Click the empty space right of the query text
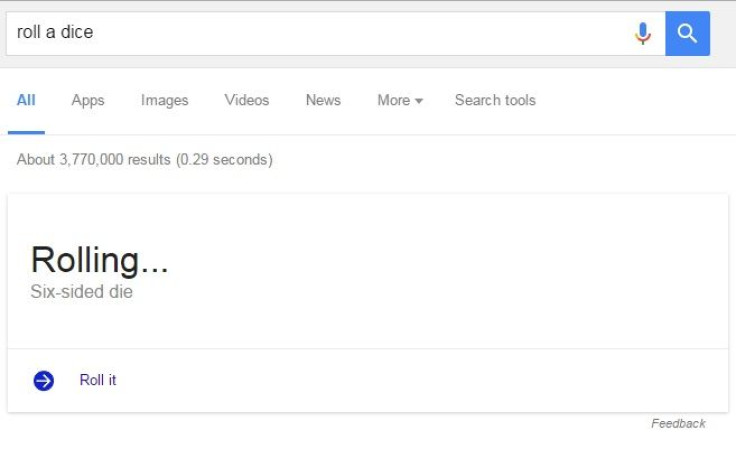Screen dimensions: 736x449 361,33
